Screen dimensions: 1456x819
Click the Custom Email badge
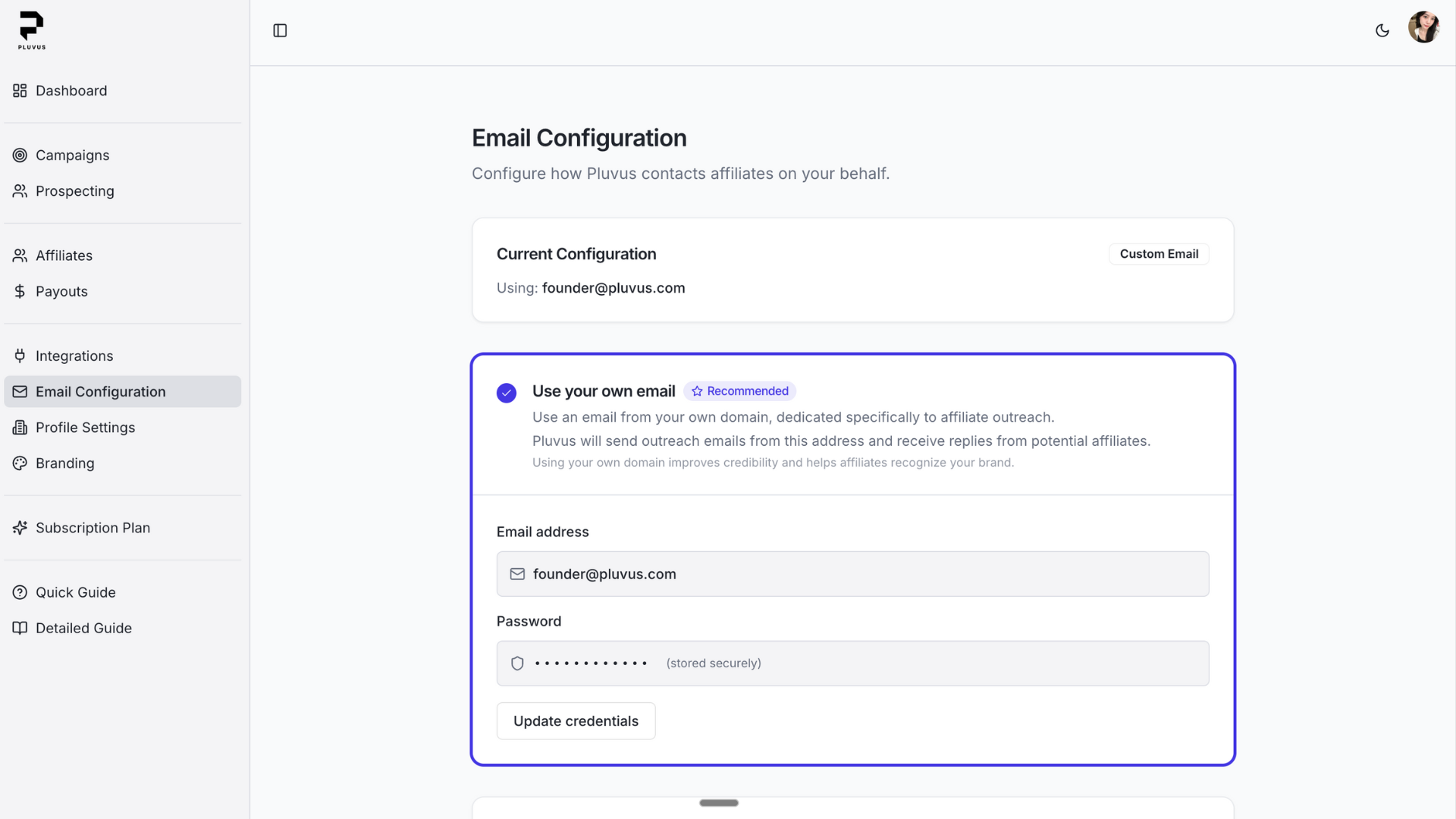click(x=1159, y=254)
